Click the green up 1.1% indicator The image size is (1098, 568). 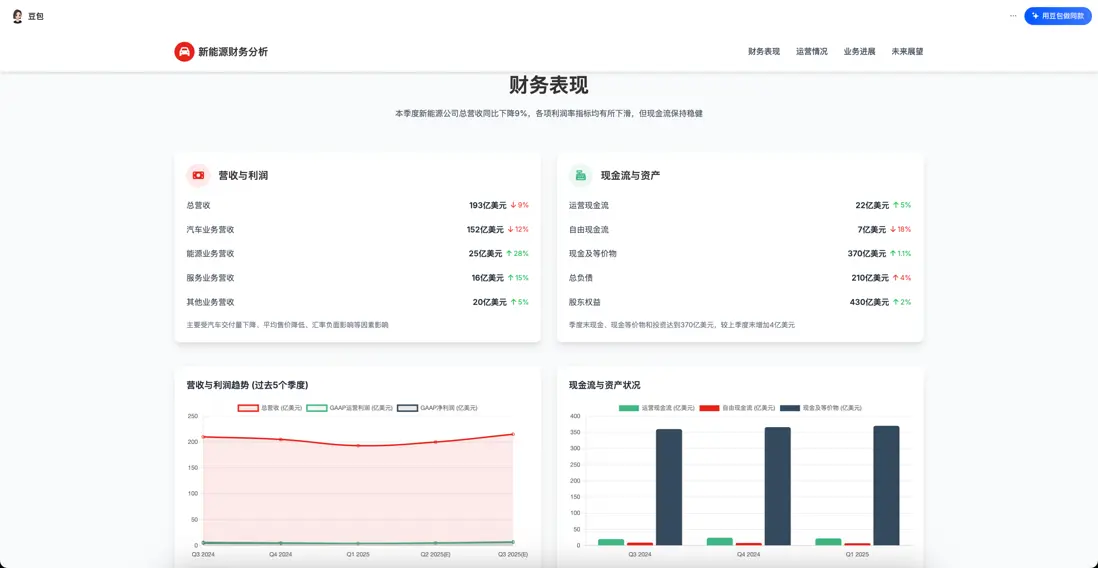pyautogui.click(x=901, y=254)
